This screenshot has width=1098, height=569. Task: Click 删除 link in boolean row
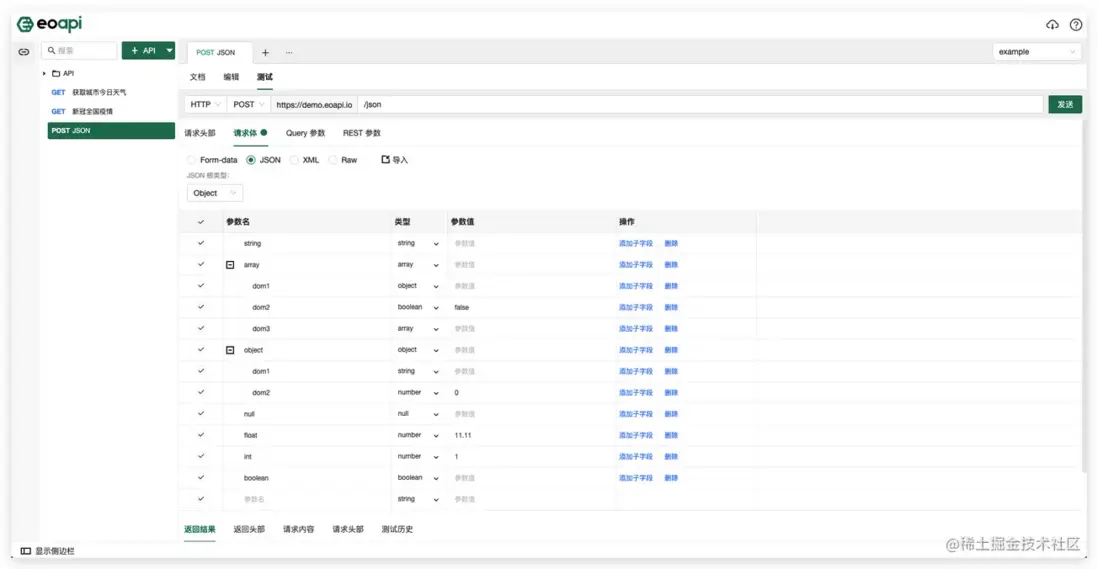point(671,478)
